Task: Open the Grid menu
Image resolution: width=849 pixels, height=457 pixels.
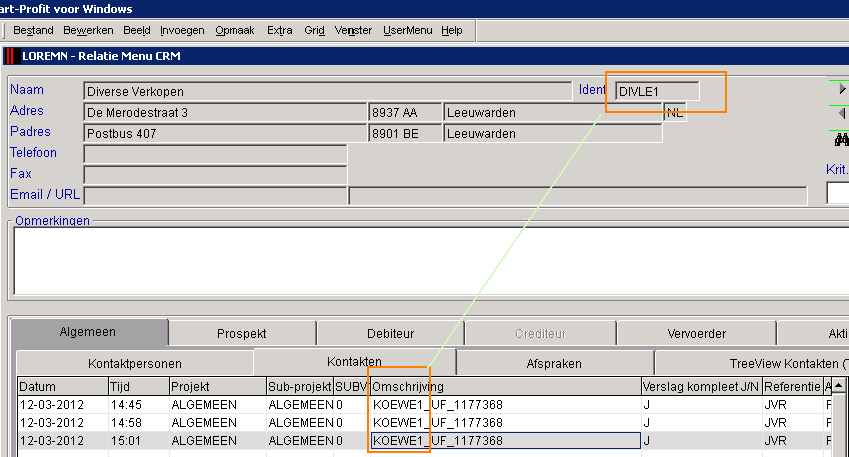Action: pyautogui.click(x=314, y=30)
